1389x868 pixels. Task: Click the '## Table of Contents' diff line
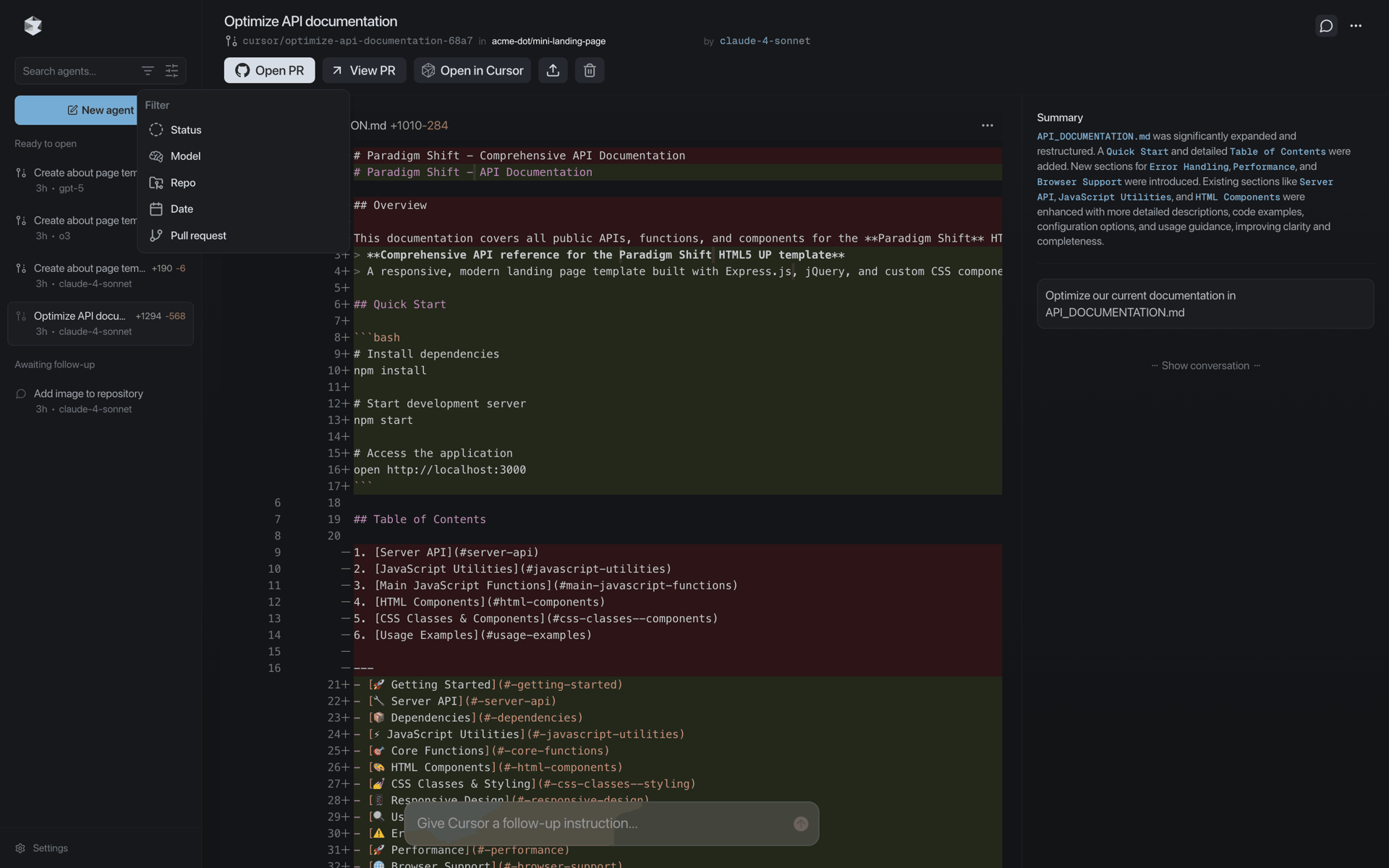pyautogui.click(x=420, y=519)
